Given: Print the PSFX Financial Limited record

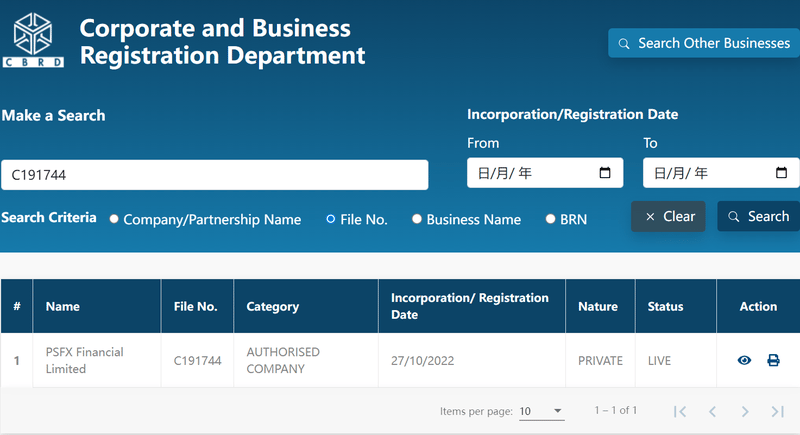Looking at the screenshot, I should click(x=773, y=361).
